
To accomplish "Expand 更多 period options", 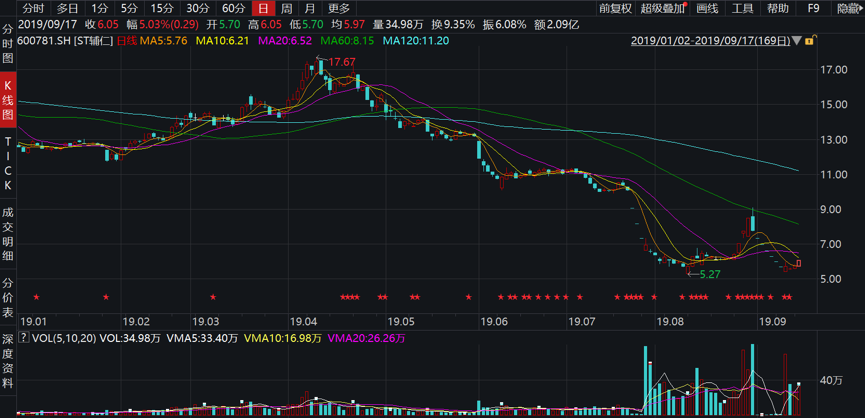I will [x=339, y=8].
